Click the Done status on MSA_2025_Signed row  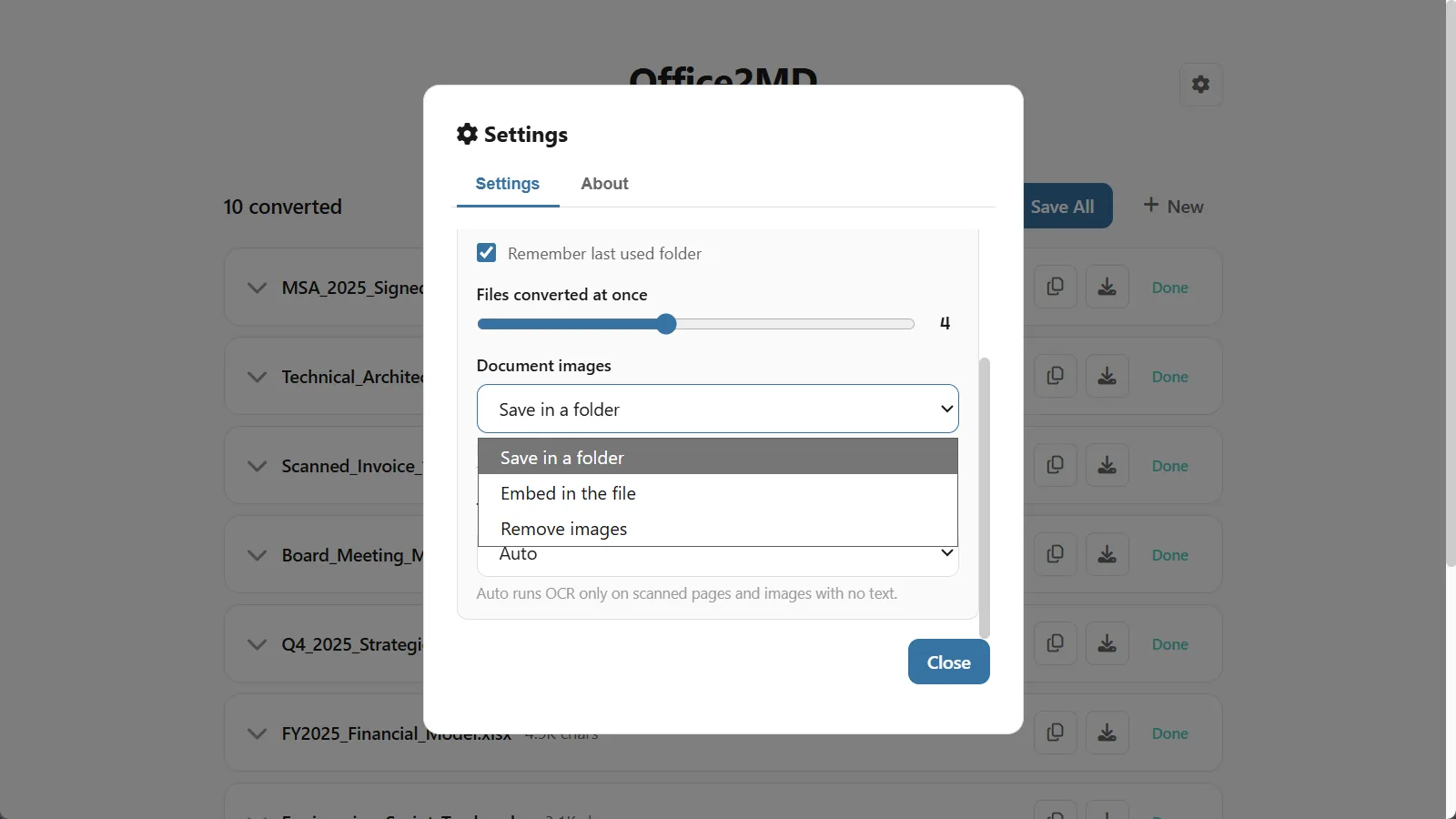(x=1170, y=288)
